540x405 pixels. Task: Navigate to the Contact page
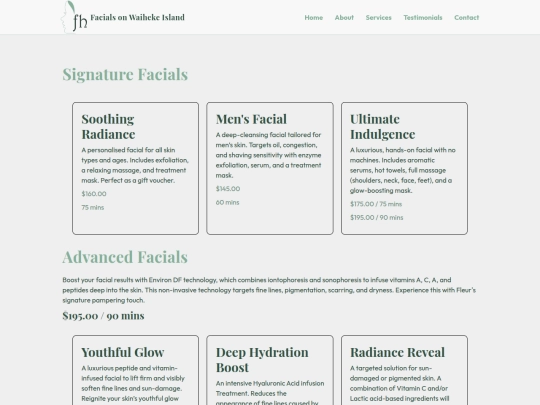point(466,18)
